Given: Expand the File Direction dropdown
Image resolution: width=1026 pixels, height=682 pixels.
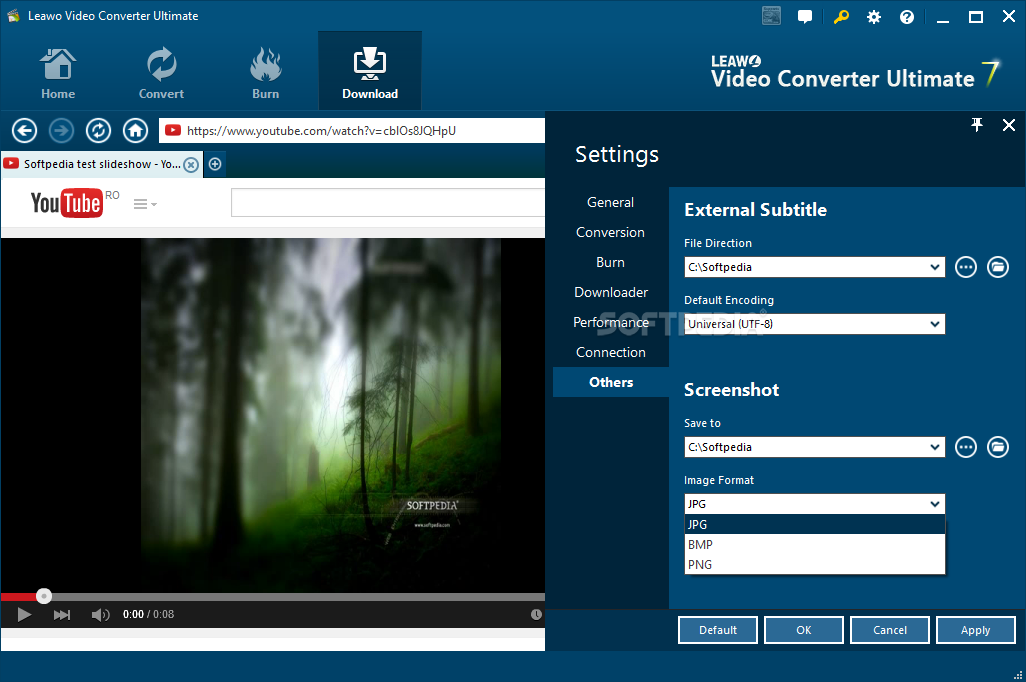Looking at the screenshot, I should 935,267.
